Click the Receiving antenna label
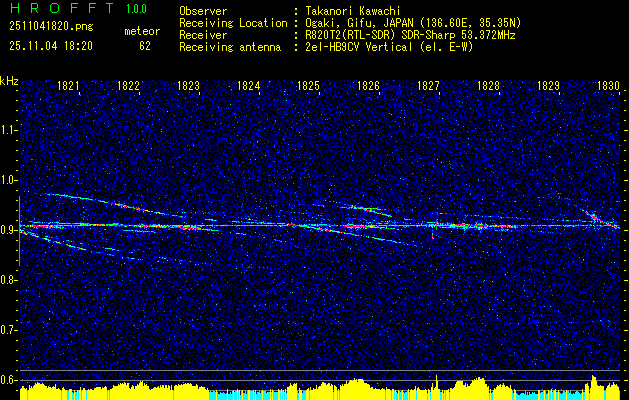The width and height of the screenshot is (629, 400). coord(230,47)
